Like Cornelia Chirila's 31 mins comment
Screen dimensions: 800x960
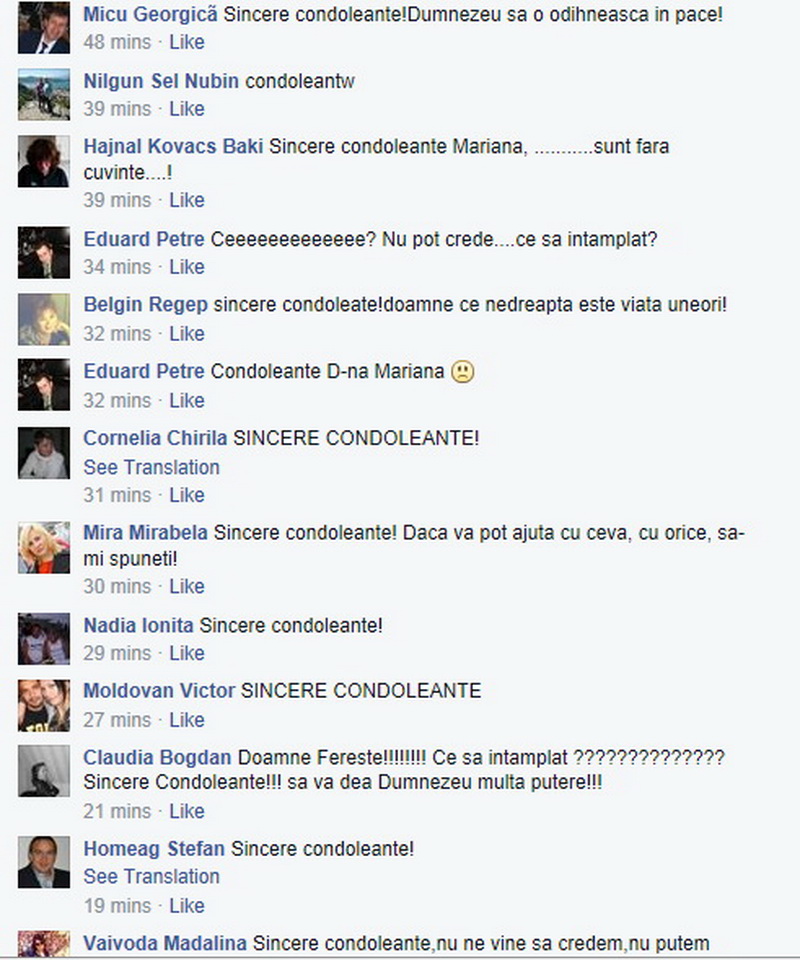(187, 495)
